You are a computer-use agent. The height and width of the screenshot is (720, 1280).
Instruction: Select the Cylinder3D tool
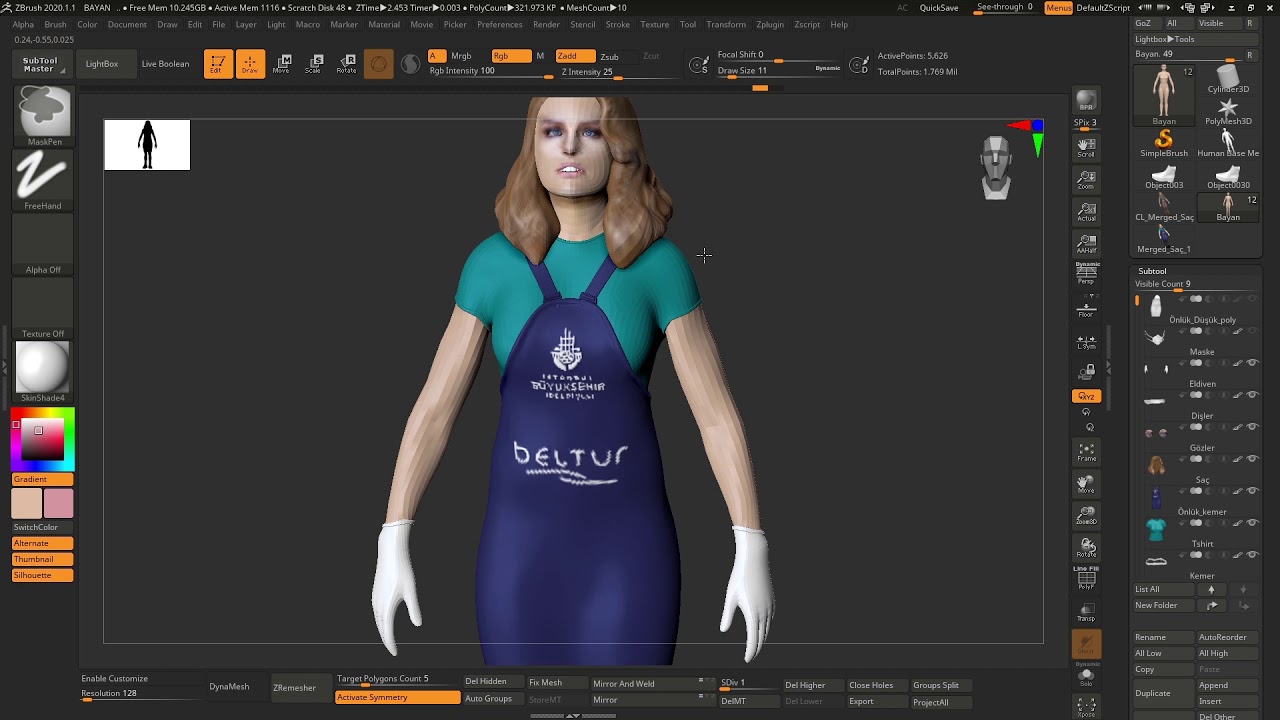(x=1228, y=78)
